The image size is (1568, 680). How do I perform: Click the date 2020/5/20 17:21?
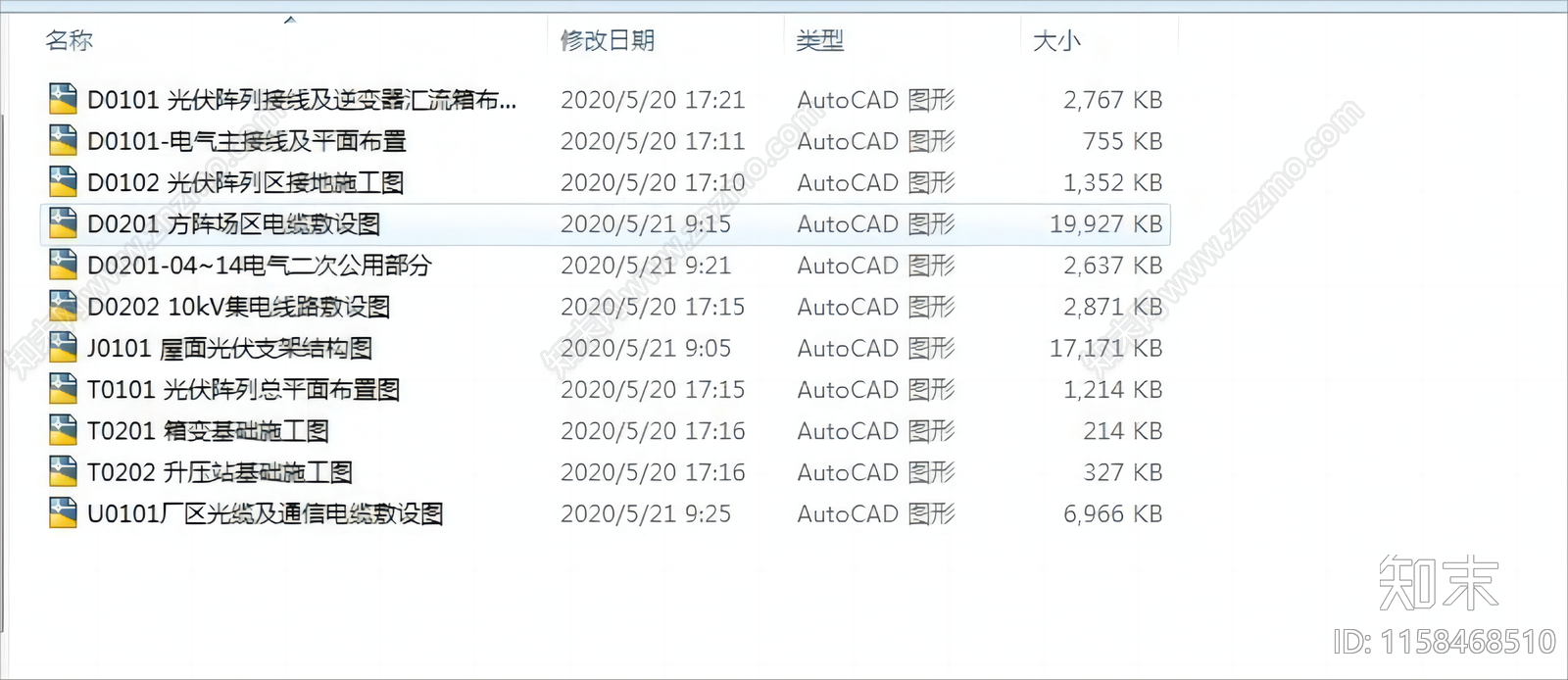click(653, 100)
